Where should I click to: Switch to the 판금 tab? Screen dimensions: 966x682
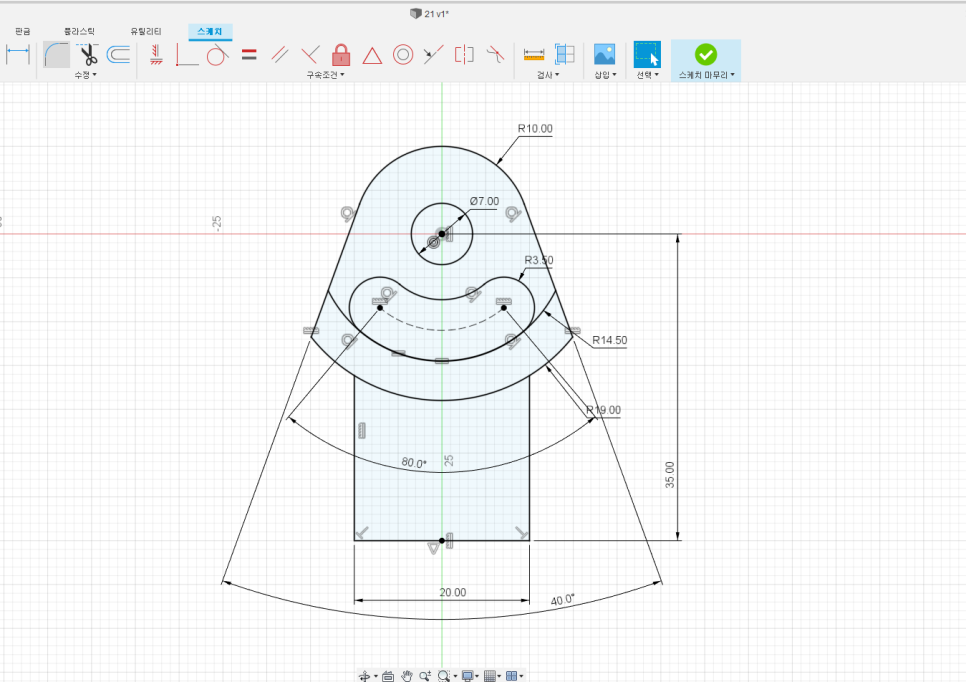click(23, 31)
